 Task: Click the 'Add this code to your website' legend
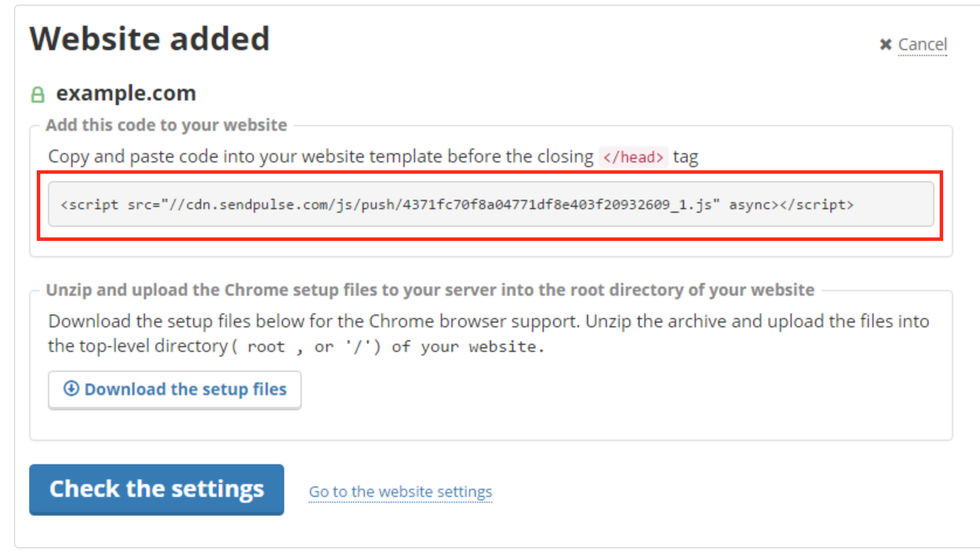point(166,125)
